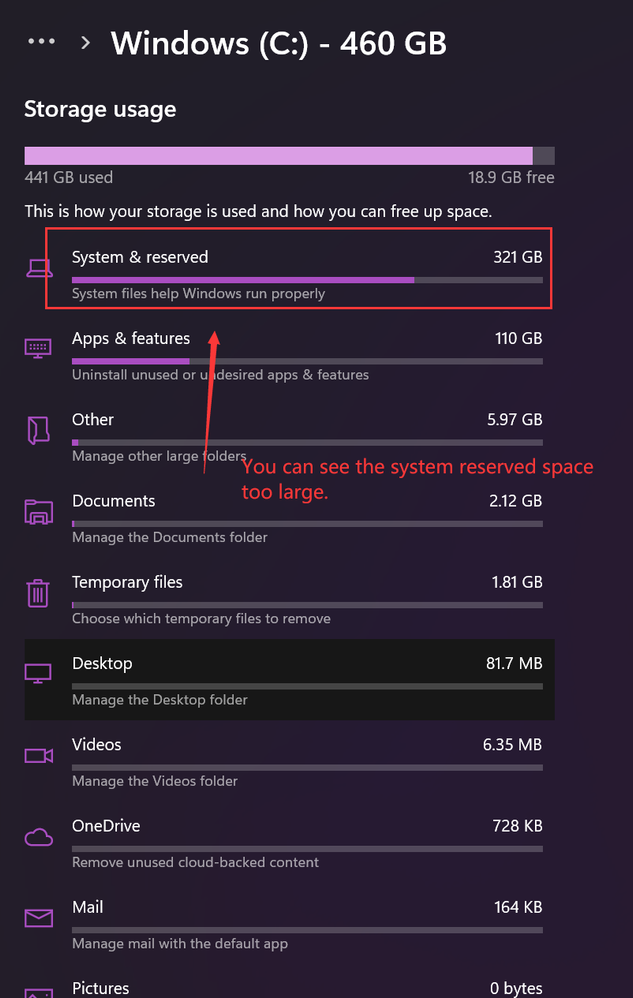Open the breadcrumb ellipsis menu
The width and height of the screenshot is (633, 998).
click(x=41, y=42)
